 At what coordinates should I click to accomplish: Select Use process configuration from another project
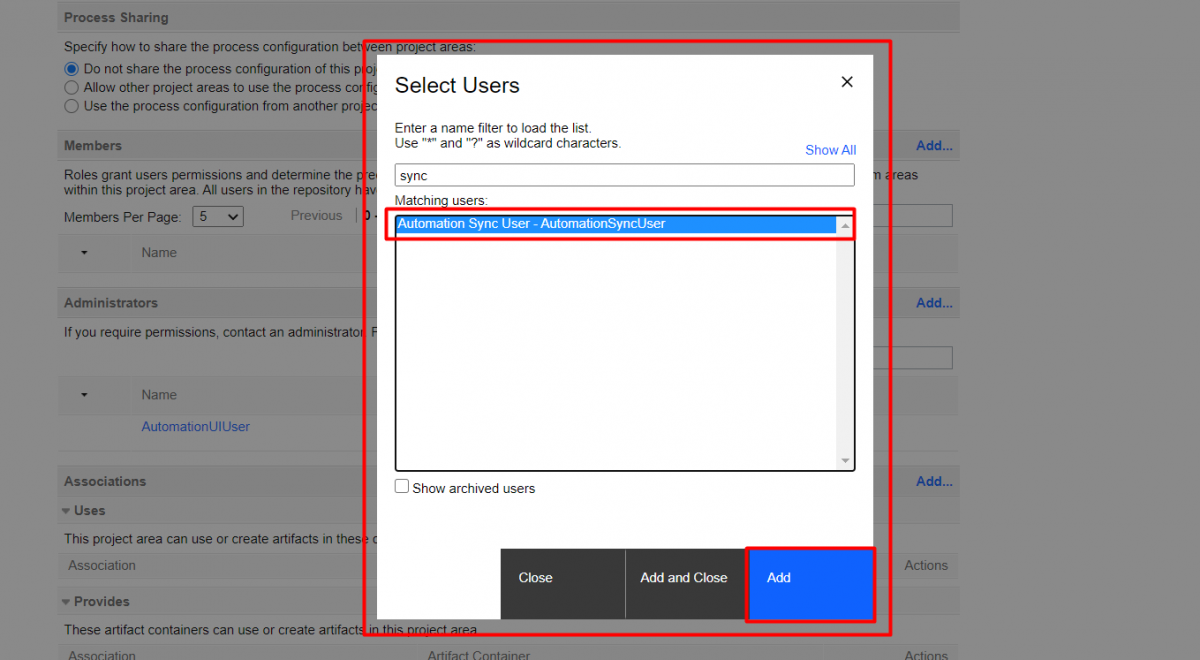71,106
